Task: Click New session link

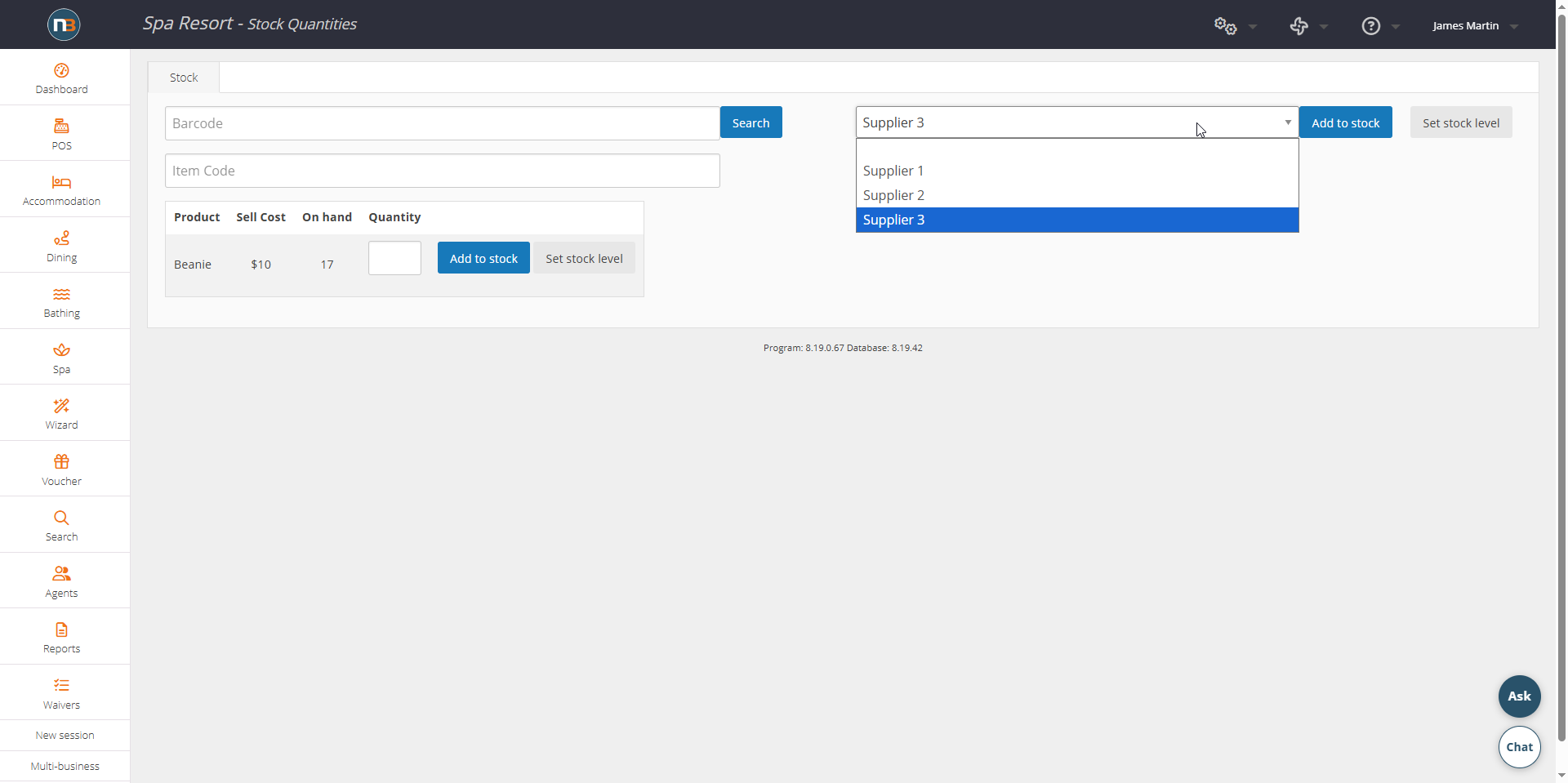Action: click(x=65, y=736)
